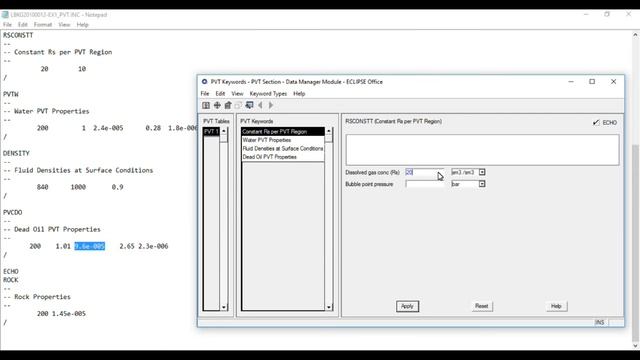
Task: Click the PVTW keyword in Notepad
Action: [11, 94]
